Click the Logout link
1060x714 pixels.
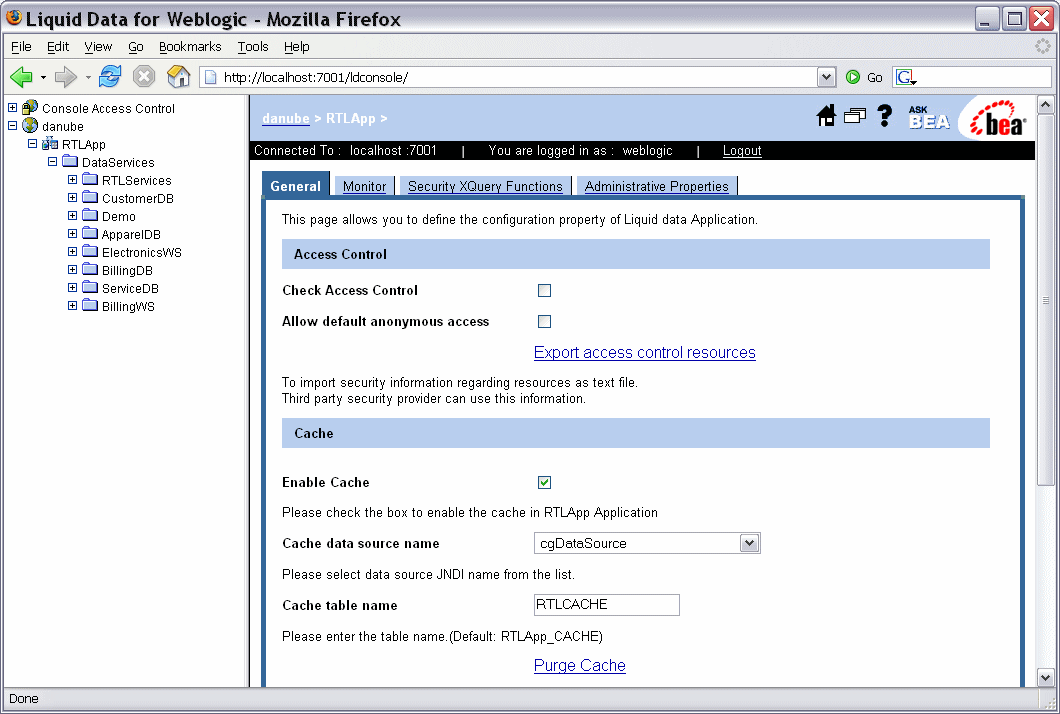[x=742, y=151]
